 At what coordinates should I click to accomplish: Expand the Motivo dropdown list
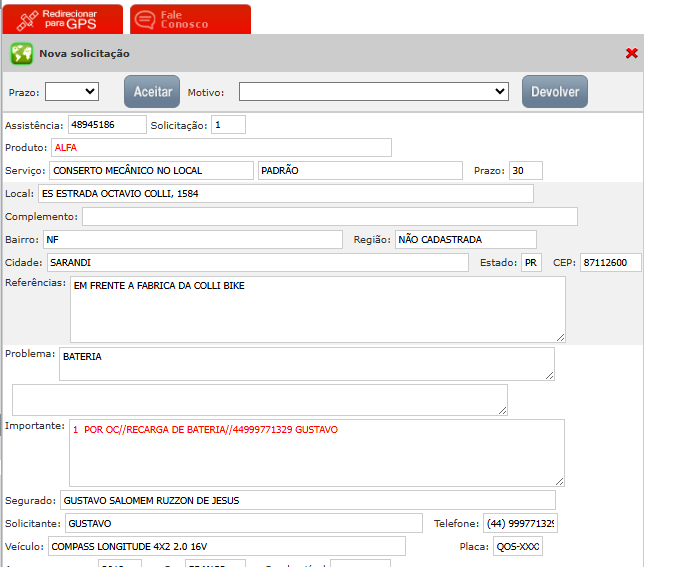pyautogui.click(x=374, y=92)
